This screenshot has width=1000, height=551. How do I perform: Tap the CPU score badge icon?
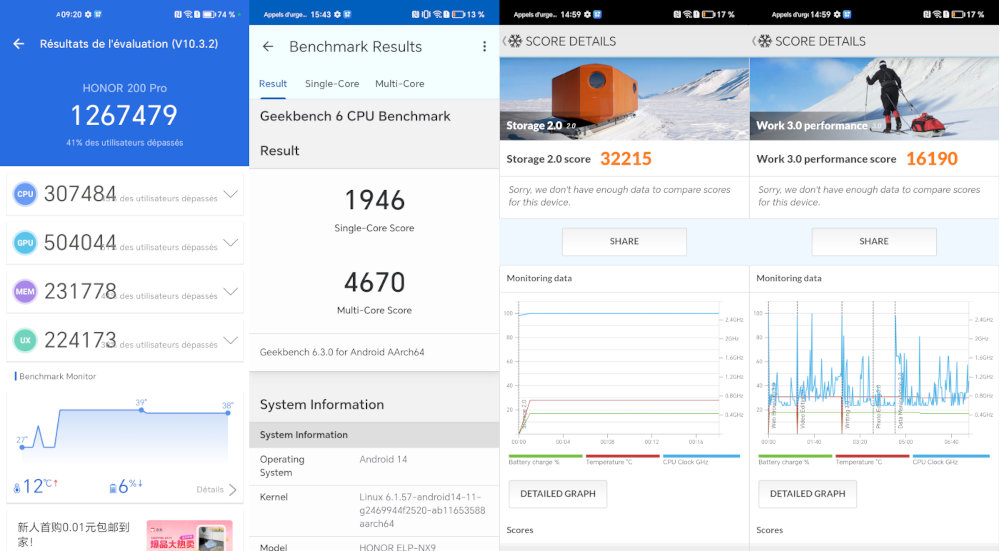point(25,194)
